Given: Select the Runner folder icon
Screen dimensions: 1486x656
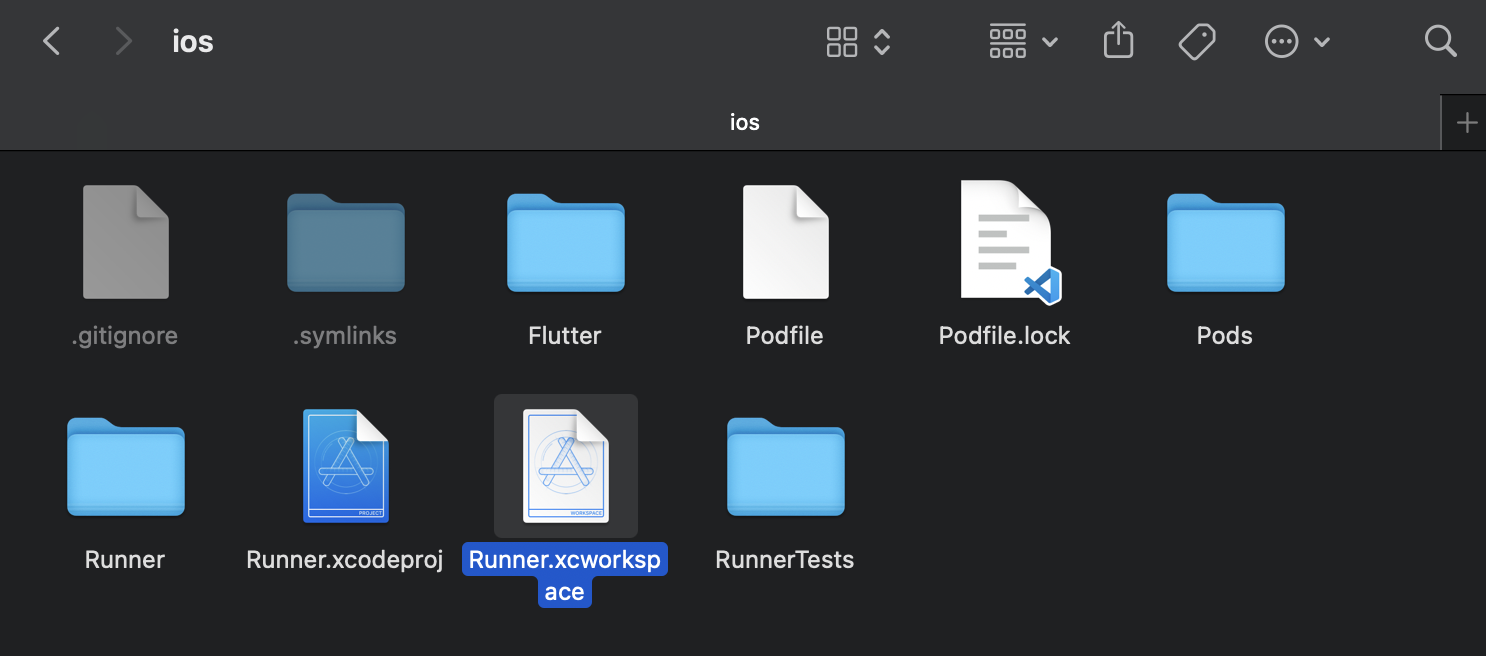Looking at the screenshot, I should [126, 466].
